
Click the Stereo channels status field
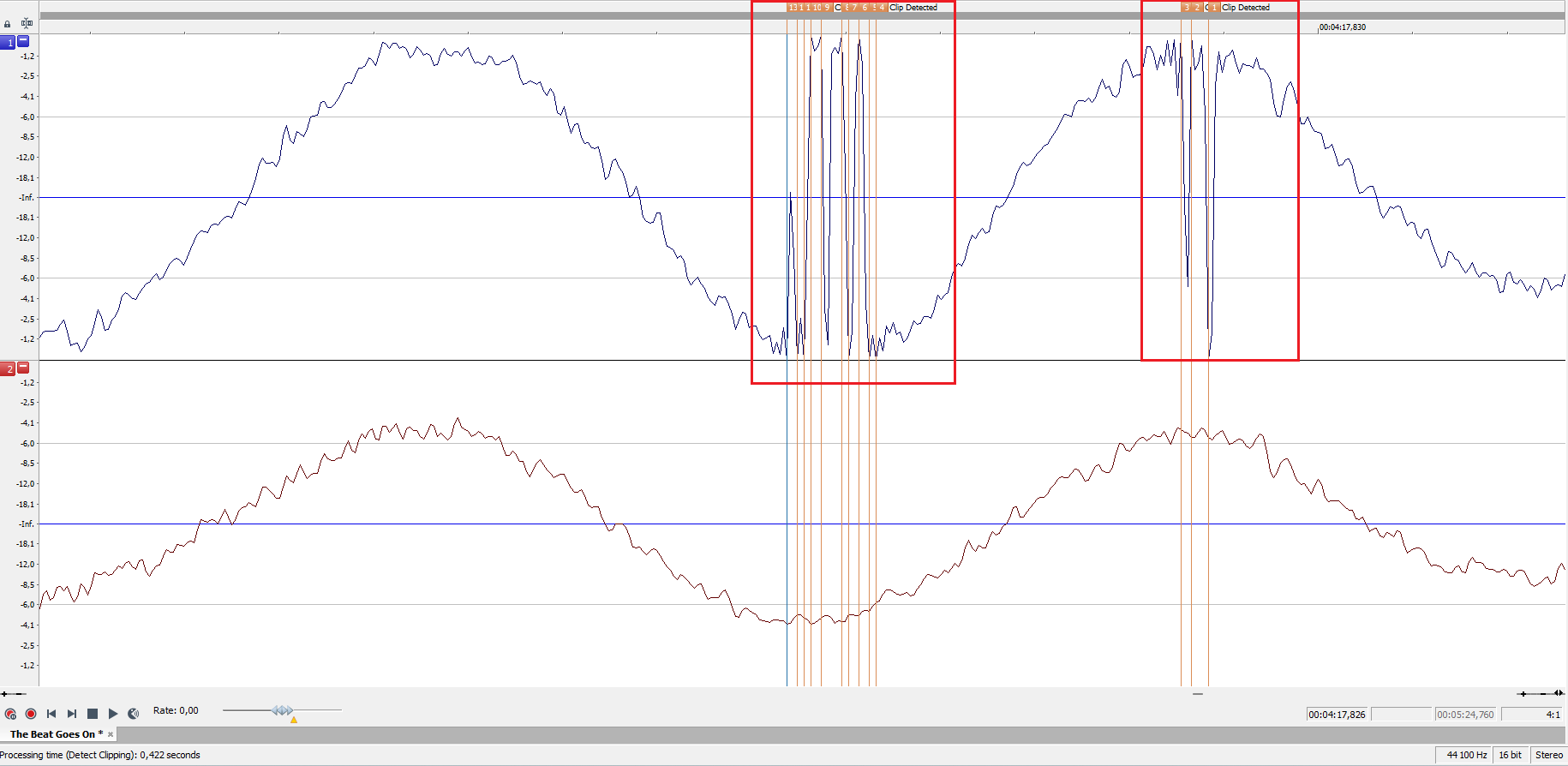coord(1548,755)
